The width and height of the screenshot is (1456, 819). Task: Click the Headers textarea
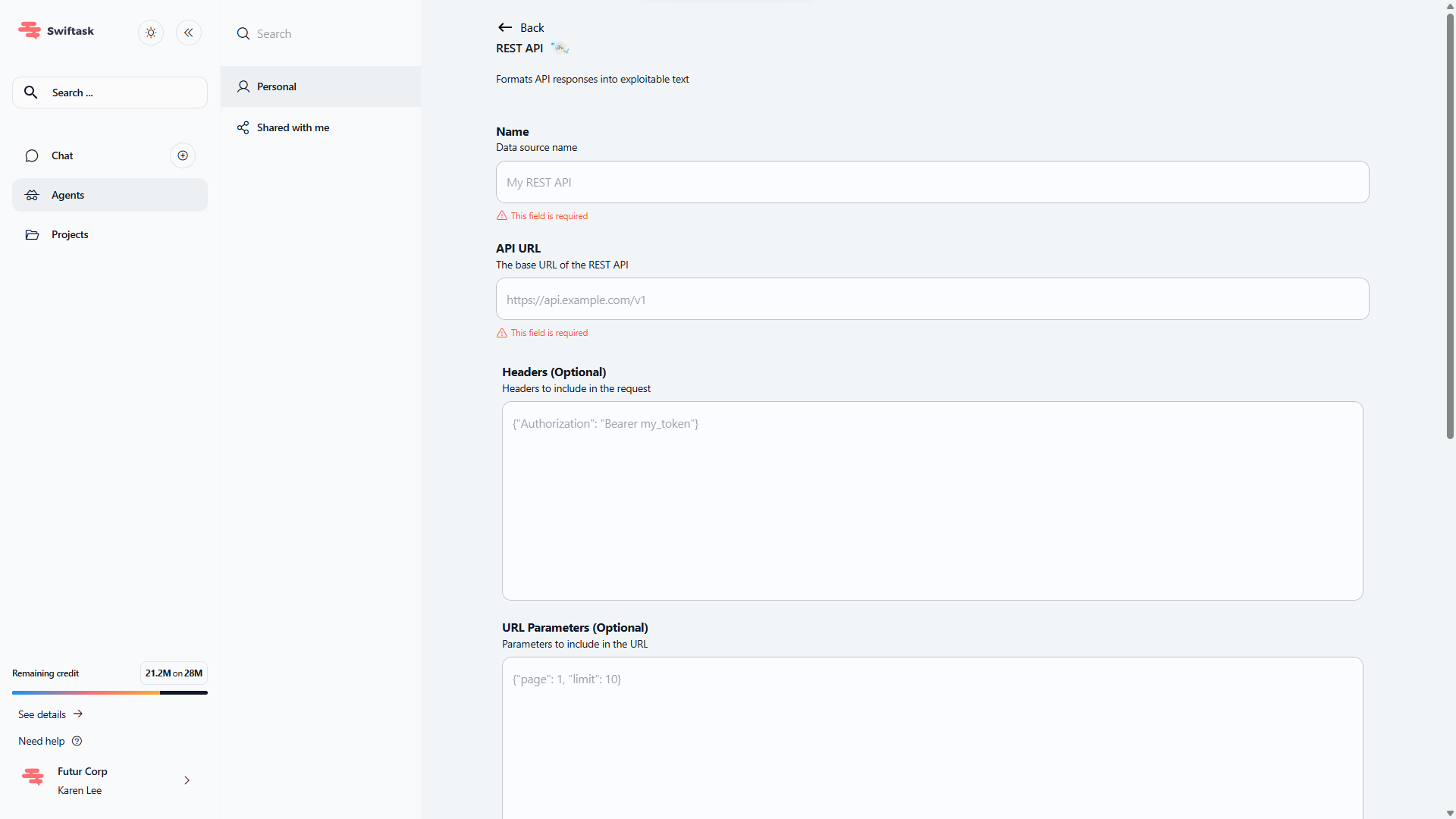point(932,500)
